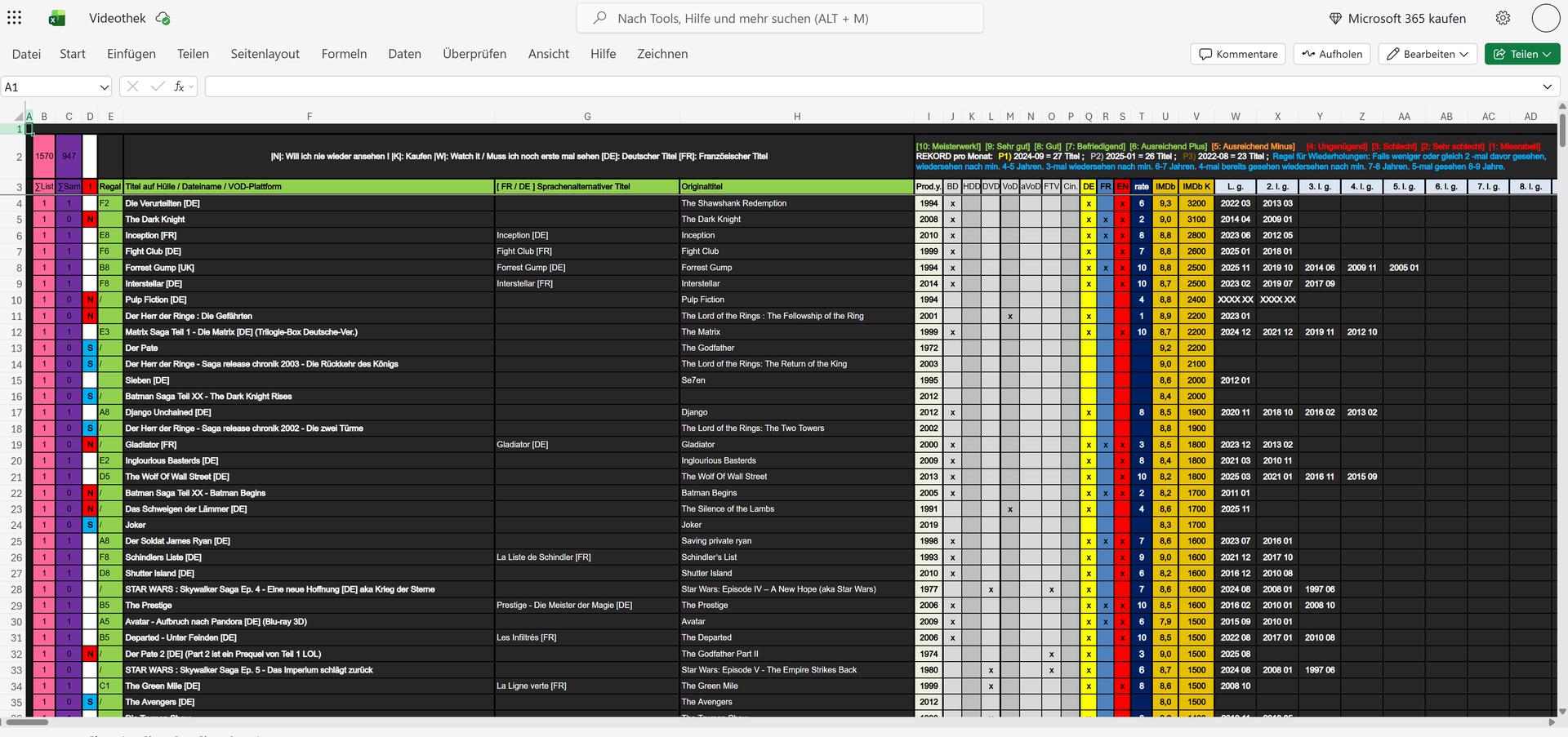The width and height of the screenshot is (1568, 737).
Task: Expand the formula bar with its chevron
Action: click(x=1548, y=87)
